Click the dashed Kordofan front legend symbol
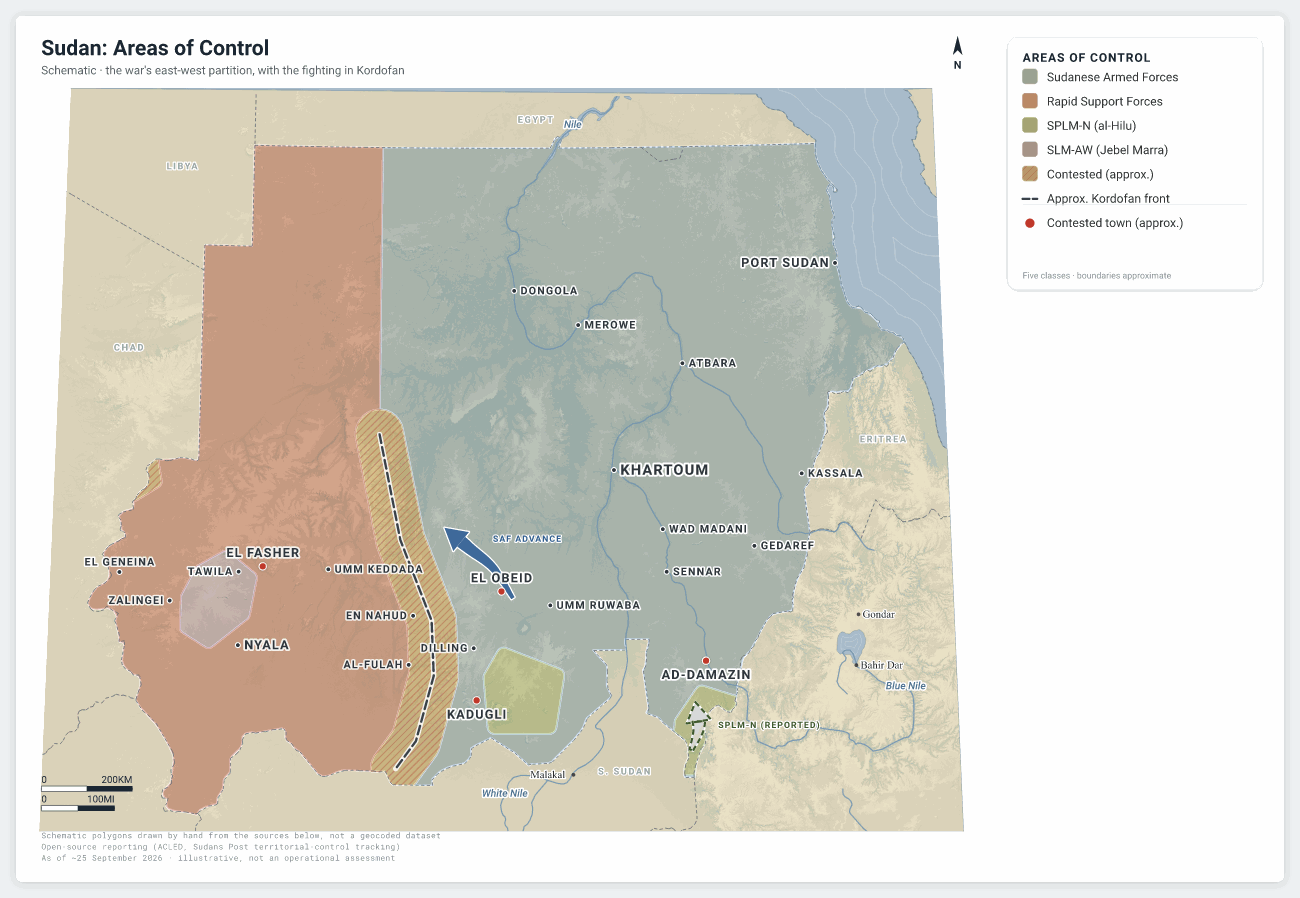 pos(1030,199)
